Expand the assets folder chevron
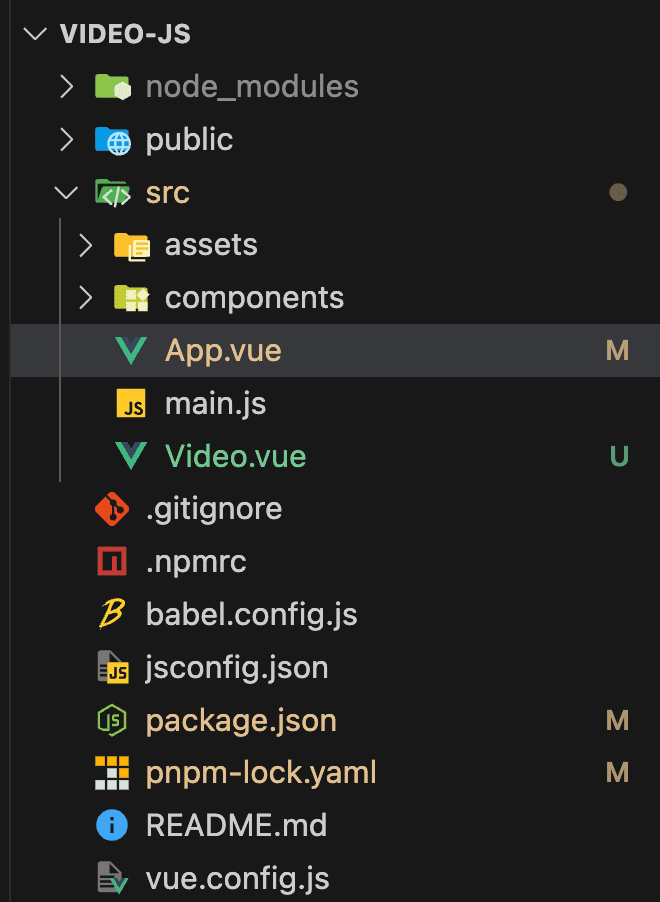 coord(86,245)
